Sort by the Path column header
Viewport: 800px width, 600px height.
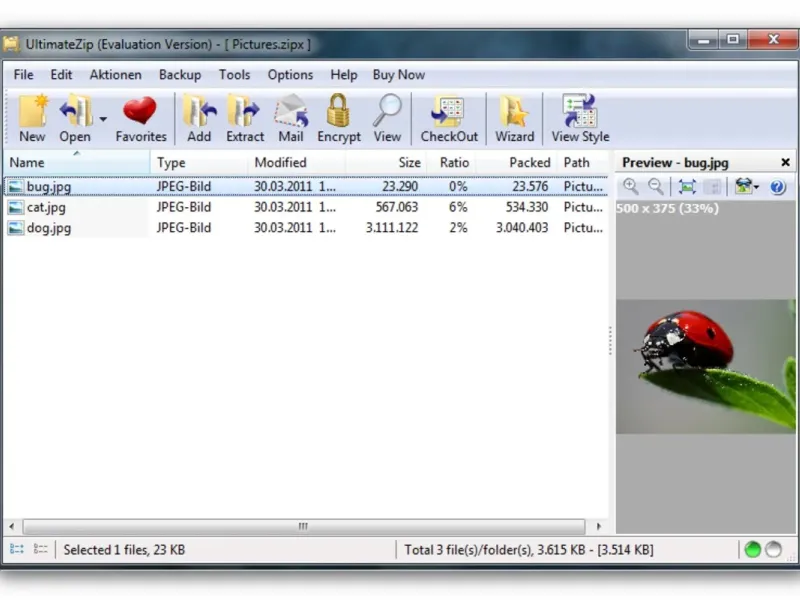tap(583, 163)
